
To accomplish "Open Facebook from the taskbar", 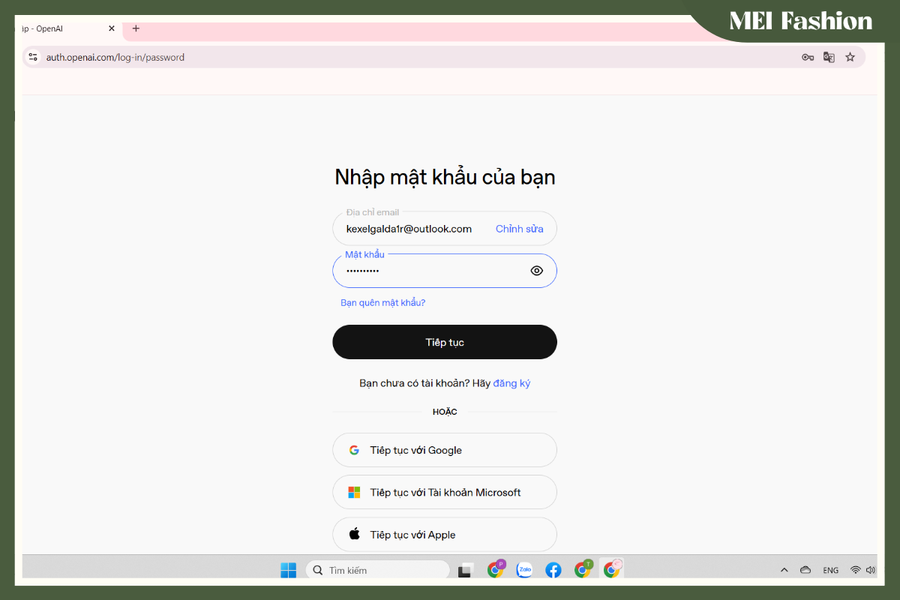I will click(x=553, y=570).
